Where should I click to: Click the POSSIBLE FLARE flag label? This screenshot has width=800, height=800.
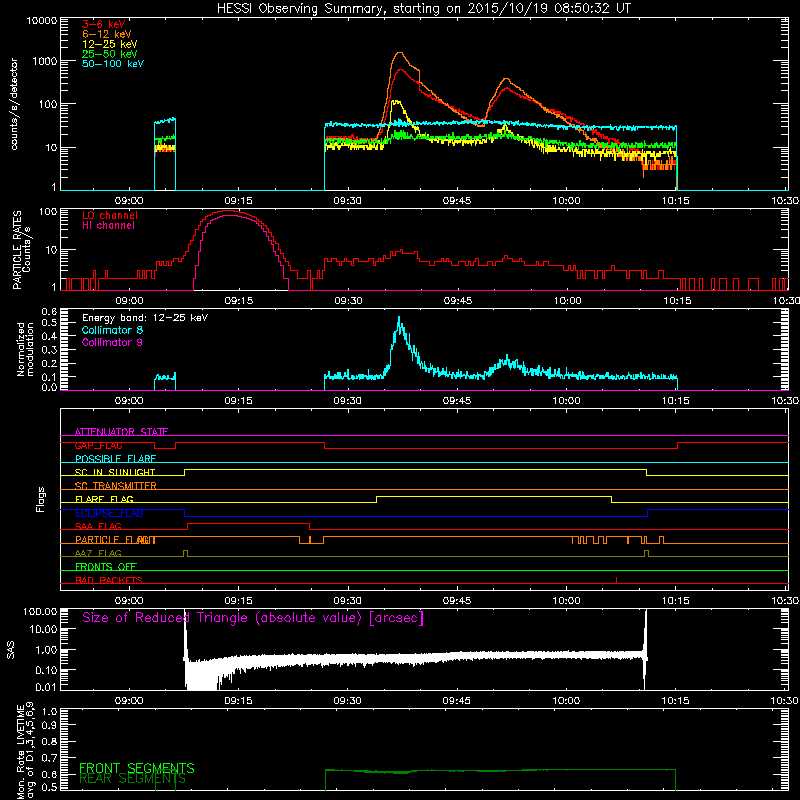(115, 459)
